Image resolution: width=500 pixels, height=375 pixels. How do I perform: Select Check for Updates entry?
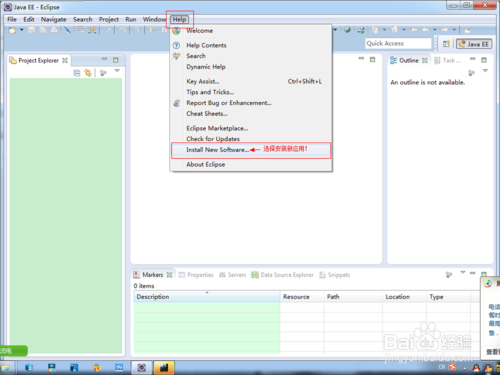click(x=213, y=139)
